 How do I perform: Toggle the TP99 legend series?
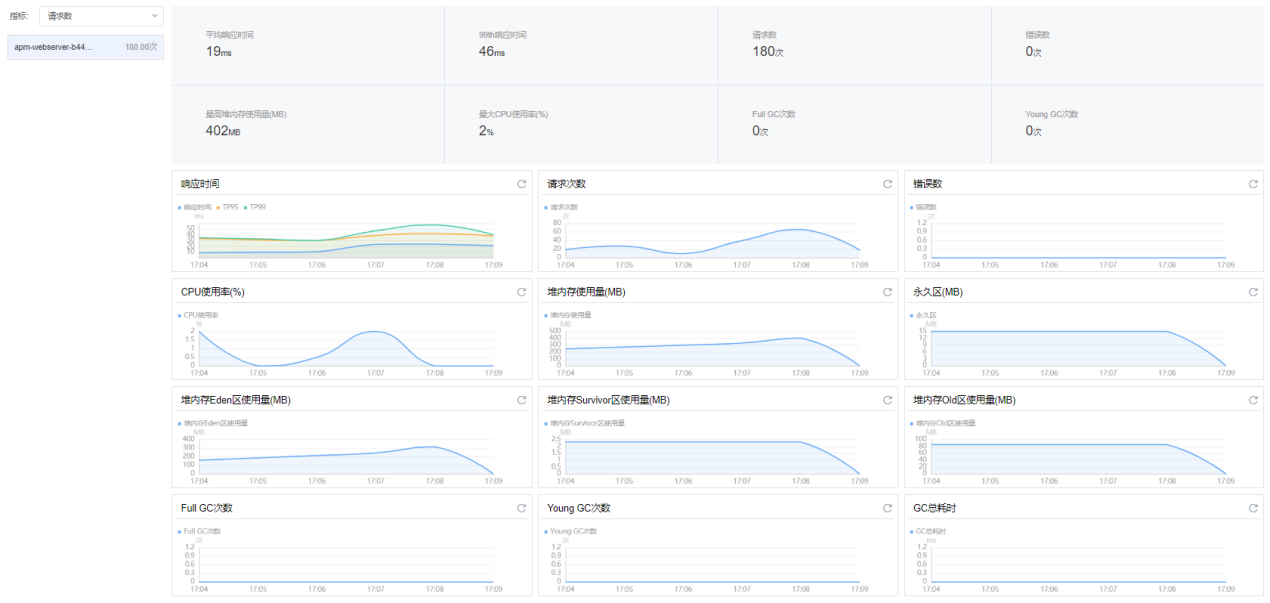coord(256,207)
